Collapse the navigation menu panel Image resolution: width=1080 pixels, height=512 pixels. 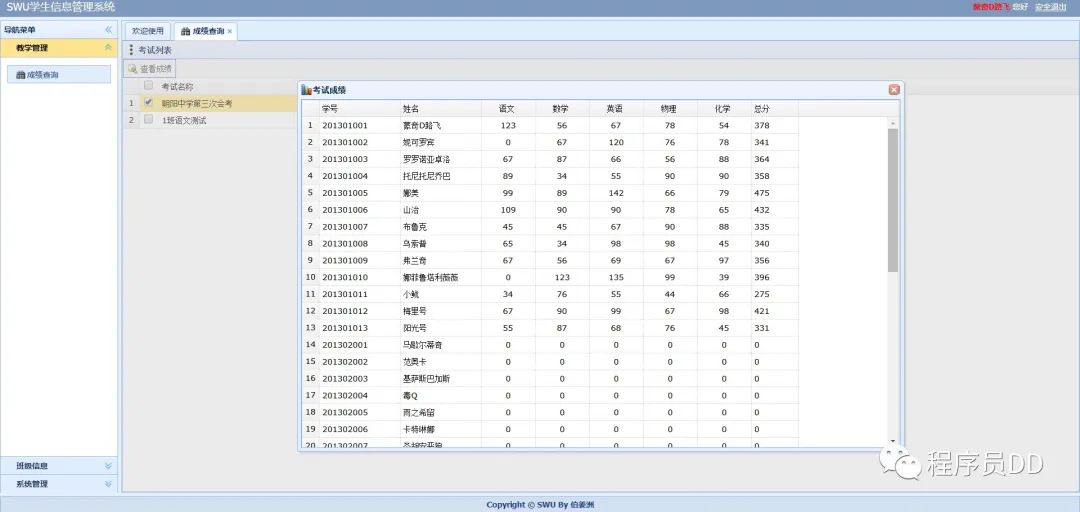(x=108, y=30)
